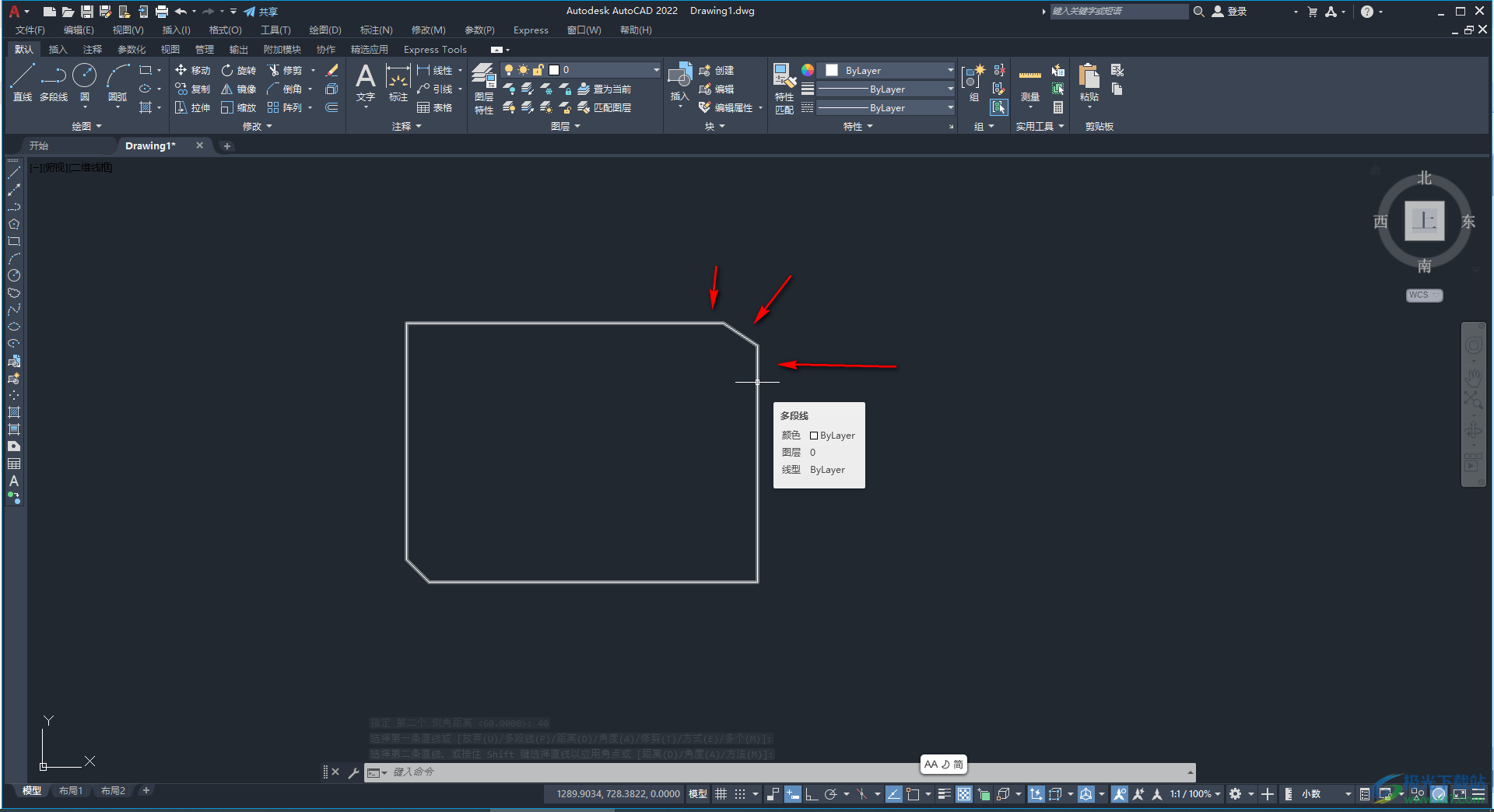Click the search keyword input box
1494x812 pixels.
point(1117,12)
